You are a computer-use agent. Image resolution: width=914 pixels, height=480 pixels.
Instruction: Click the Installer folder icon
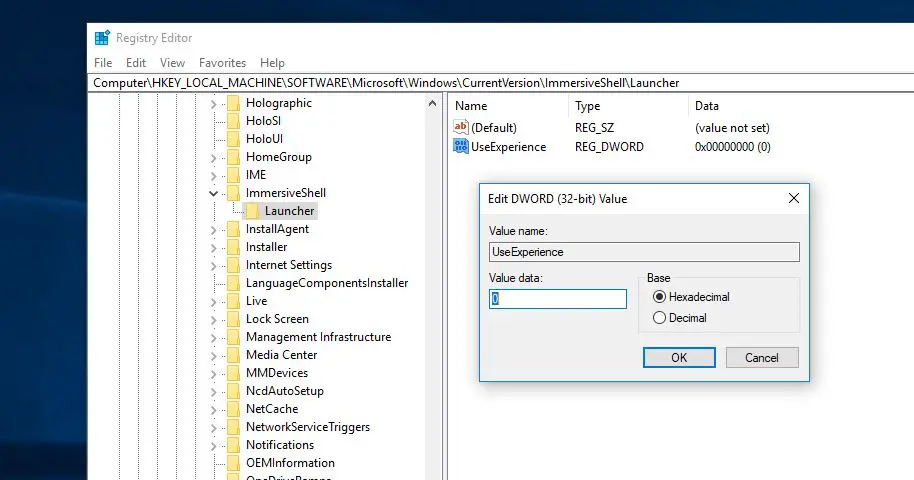(233, 247)
